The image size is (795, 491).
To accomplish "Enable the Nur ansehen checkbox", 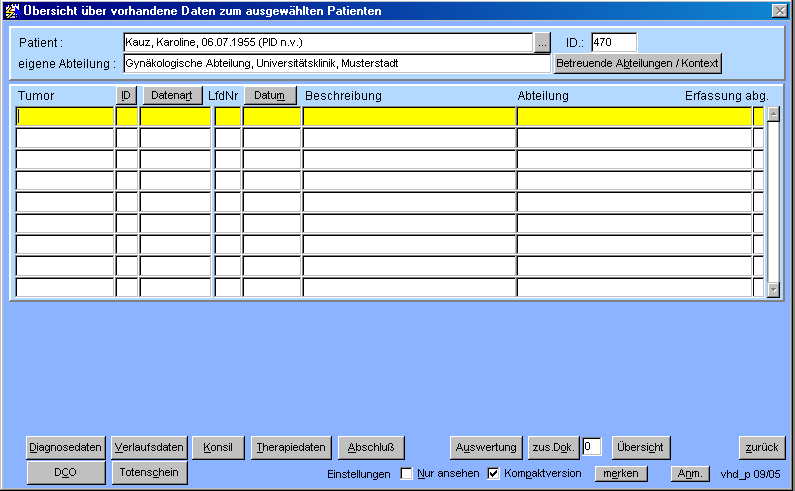I will pyautogui.click(x=407, y=473).
